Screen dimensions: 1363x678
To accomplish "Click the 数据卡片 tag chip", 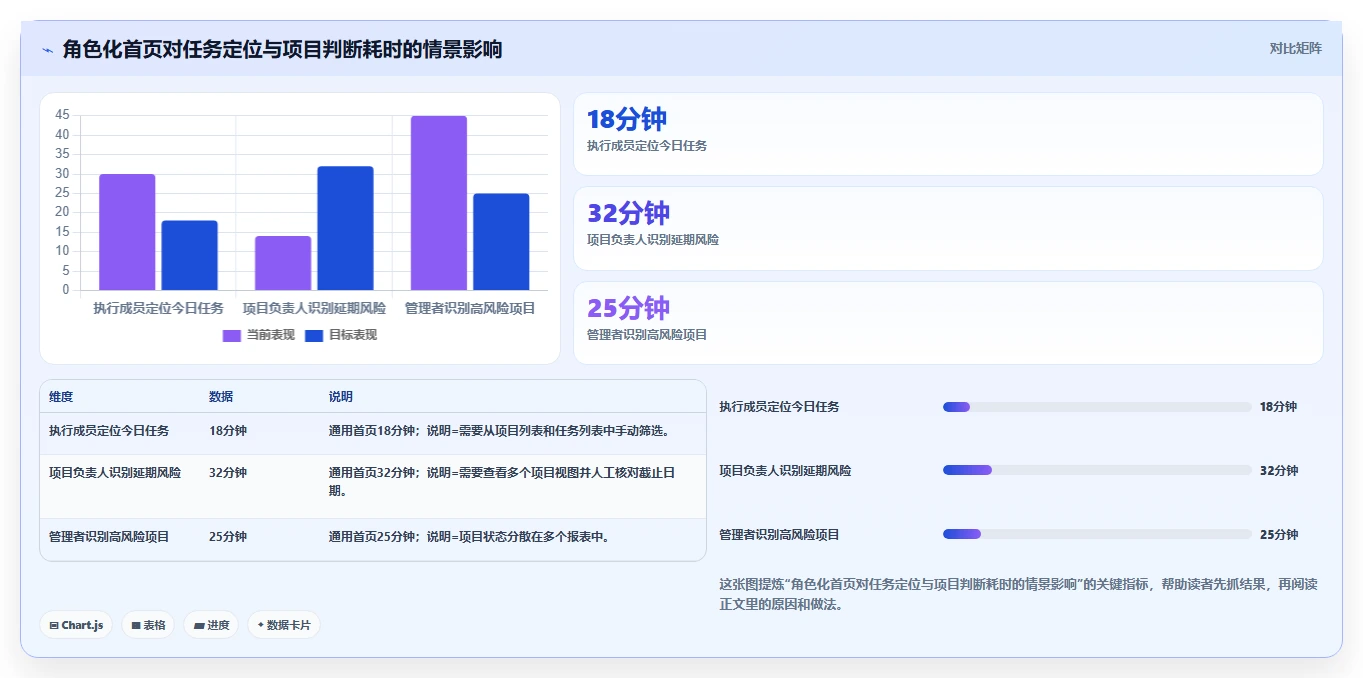I will [x=284, y=625].
